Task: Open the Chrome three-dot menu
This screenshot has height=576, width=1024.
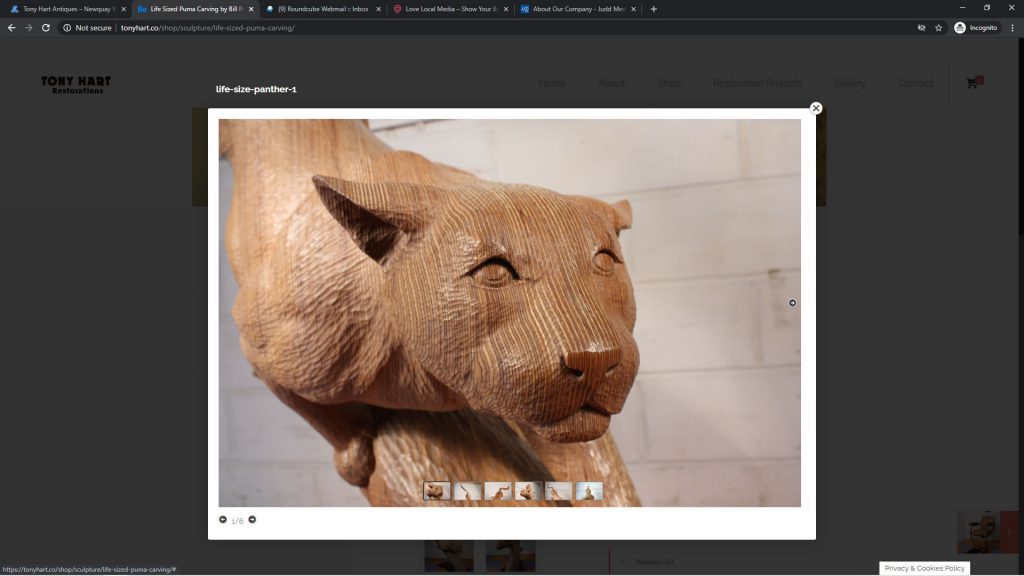Action: coord(1011,28)
